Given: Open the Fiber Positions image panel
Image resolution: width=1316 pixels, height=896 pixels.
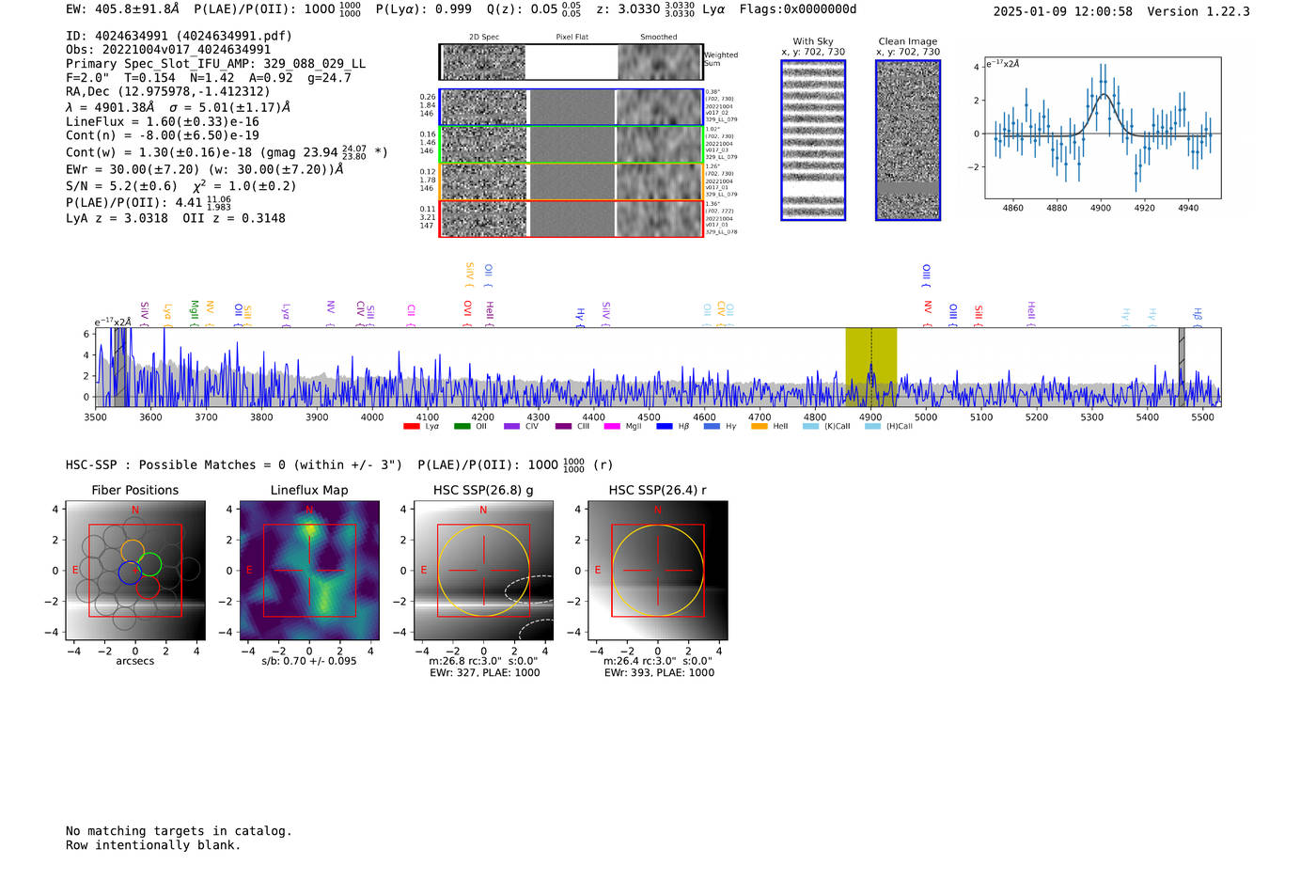Looking at the screenshot, I should click(x=135, y=571).
